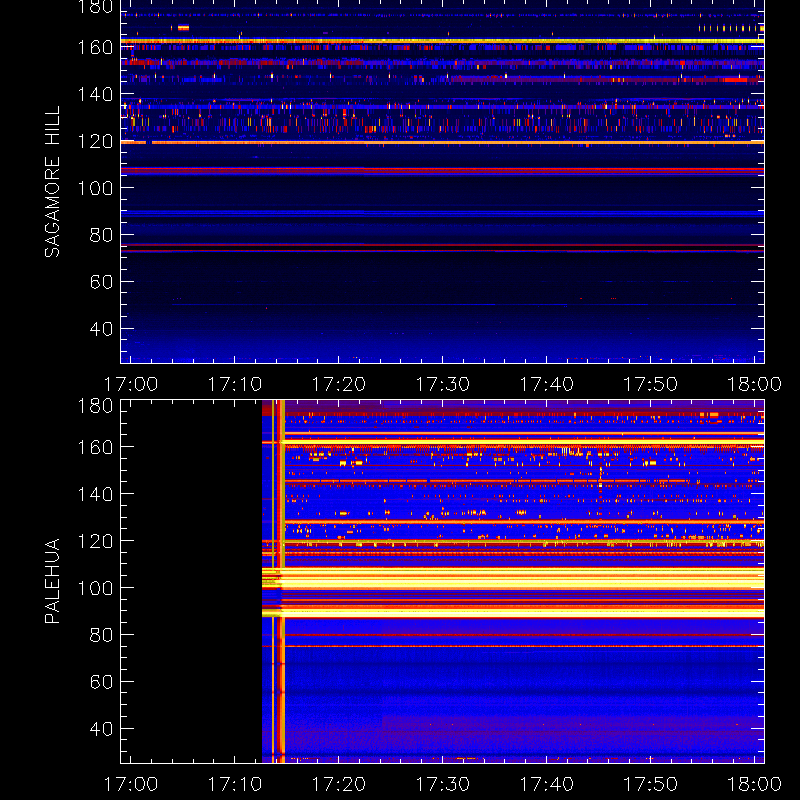Click short yellow burst near 17:05 in Sagamore Hill

click(x=183, y=28)
